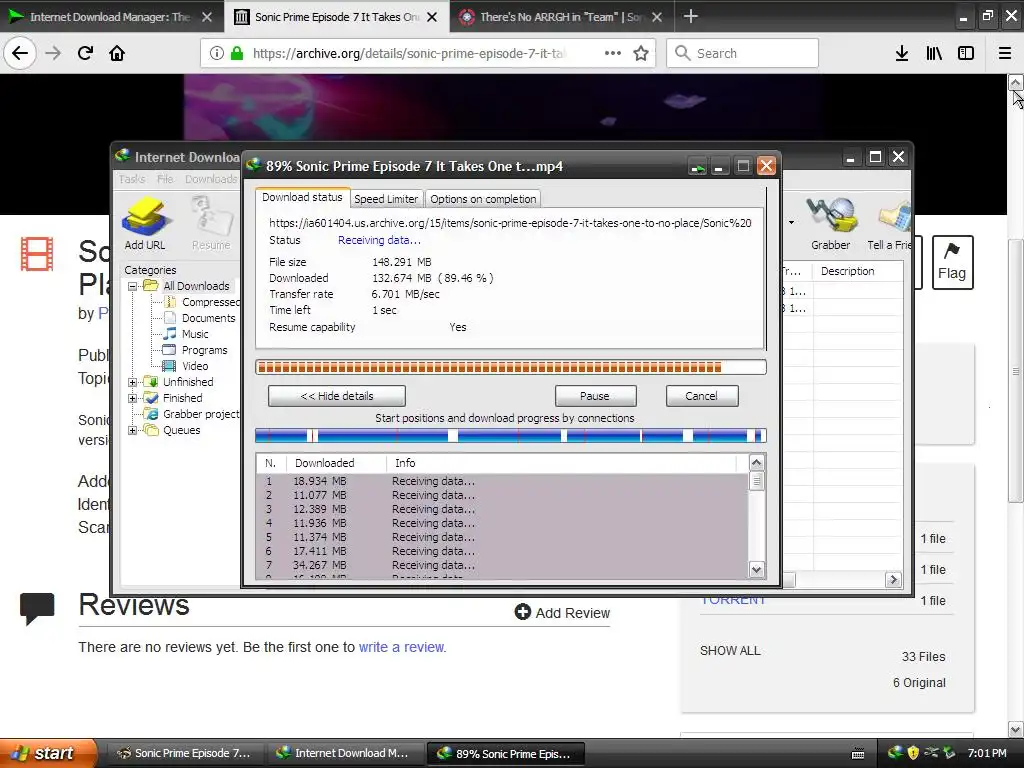Bookmark this page with the star
This screenshot has height=768, width=1024.
click(x=641, y=53)
